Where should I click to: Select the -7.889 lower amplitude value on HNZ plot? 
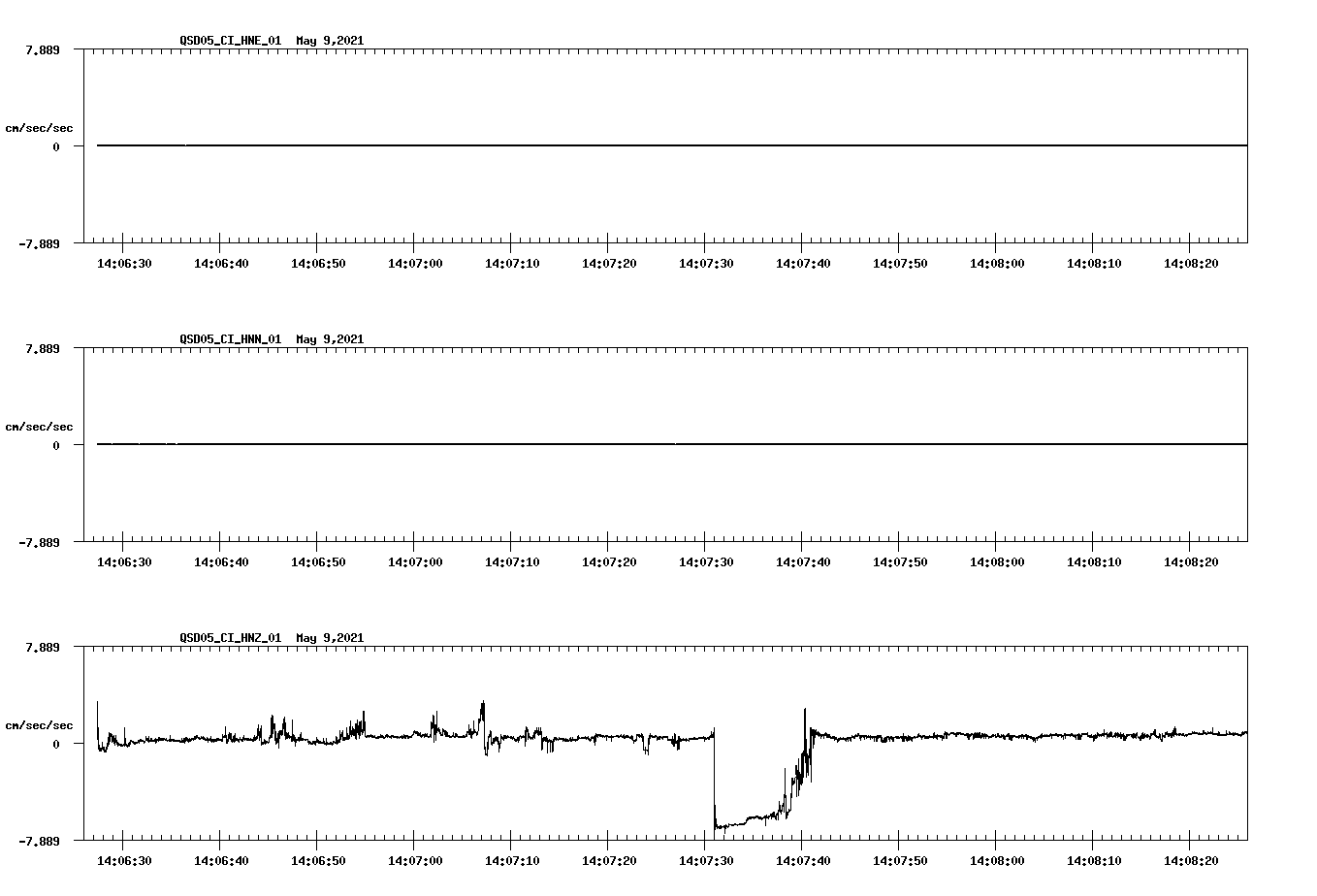(39, 840)
